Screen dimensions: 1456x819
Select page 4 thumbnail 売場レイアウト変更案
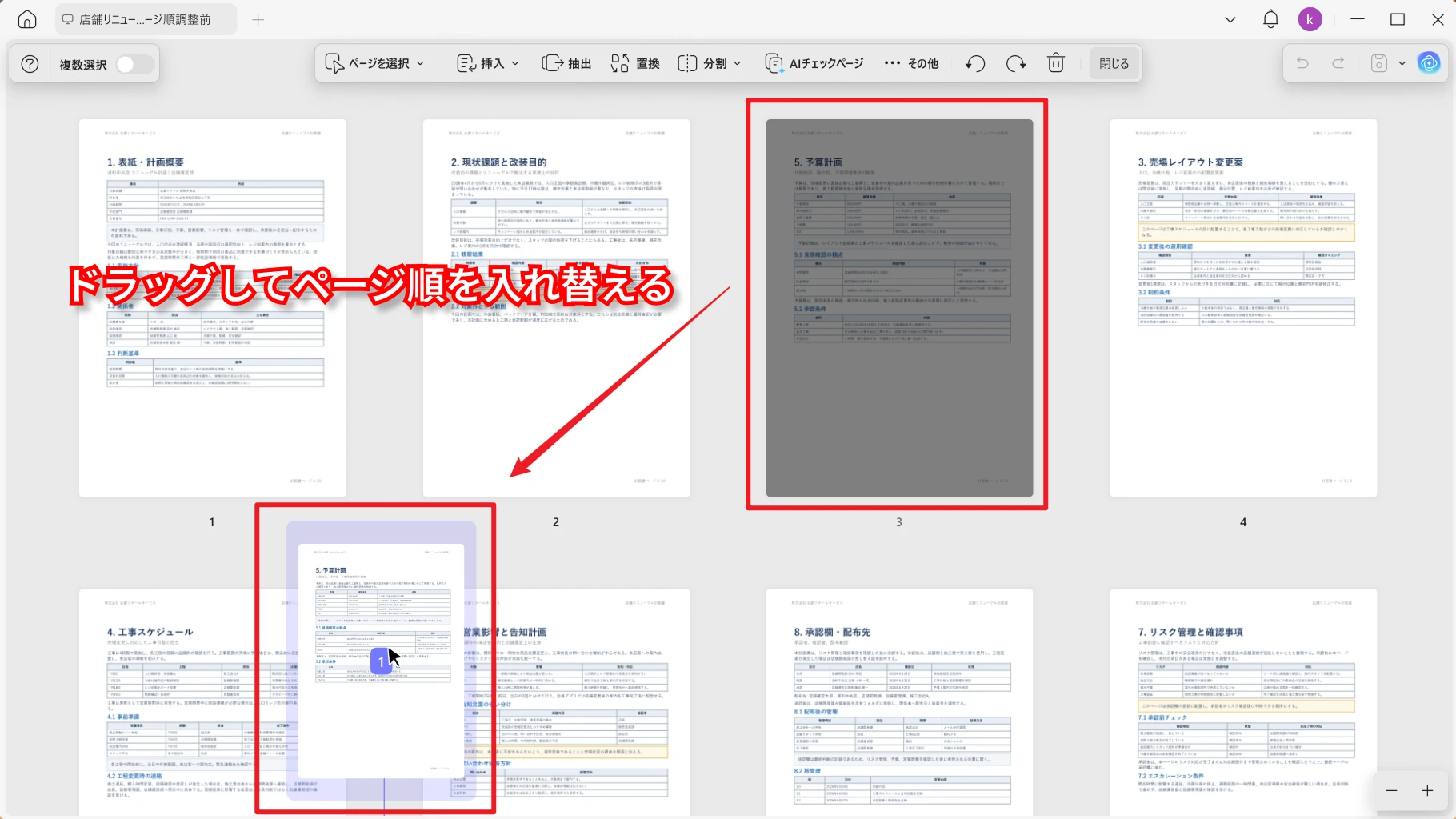pos(1243,308)
